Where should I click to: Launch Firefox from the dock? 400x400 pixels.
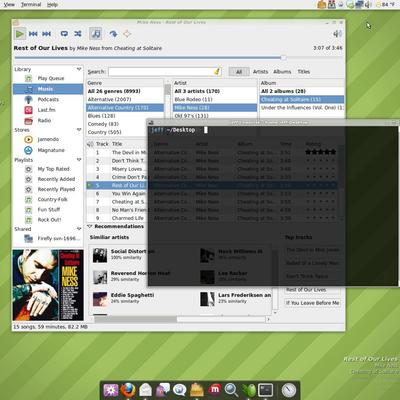pos(128,390)
